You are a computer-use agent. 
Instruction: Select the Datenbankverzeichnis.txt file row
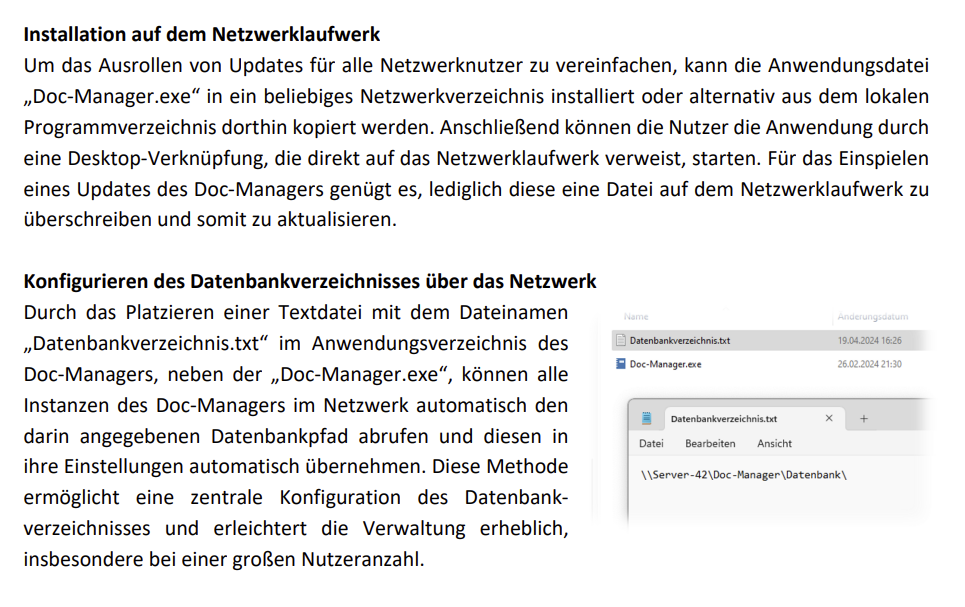(x=772, y=340)
